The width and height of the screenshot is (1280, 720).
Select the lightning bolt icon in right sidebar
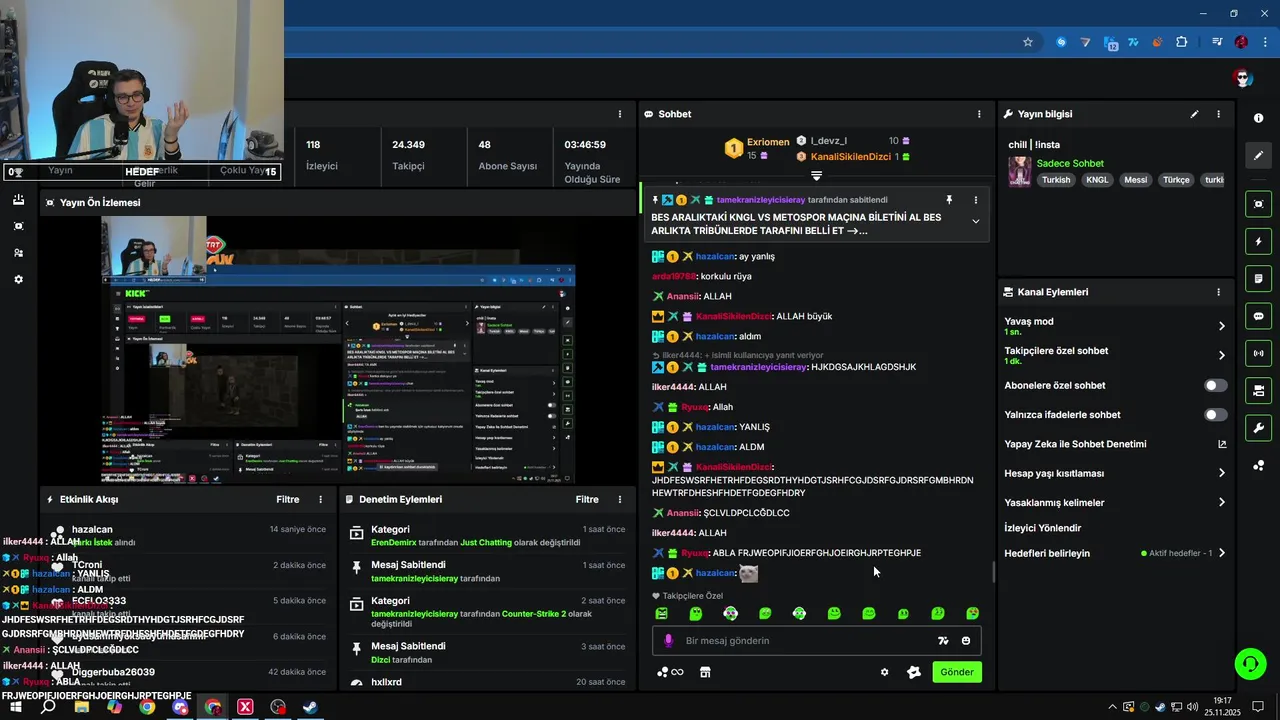(1258, 241)
